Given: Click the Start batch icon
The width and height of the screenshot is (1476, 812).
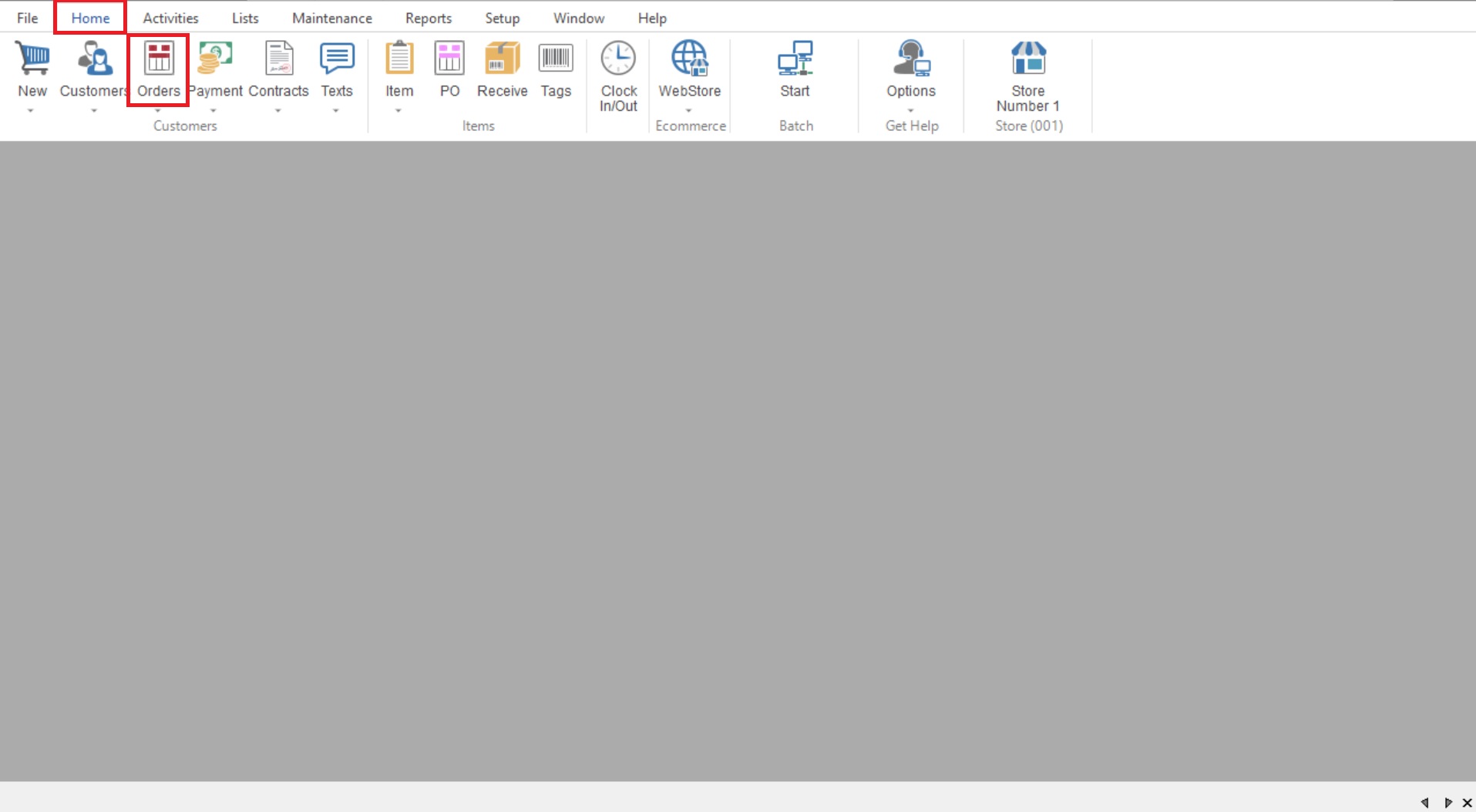Looking at the screenshot, I should pos(795,59).
